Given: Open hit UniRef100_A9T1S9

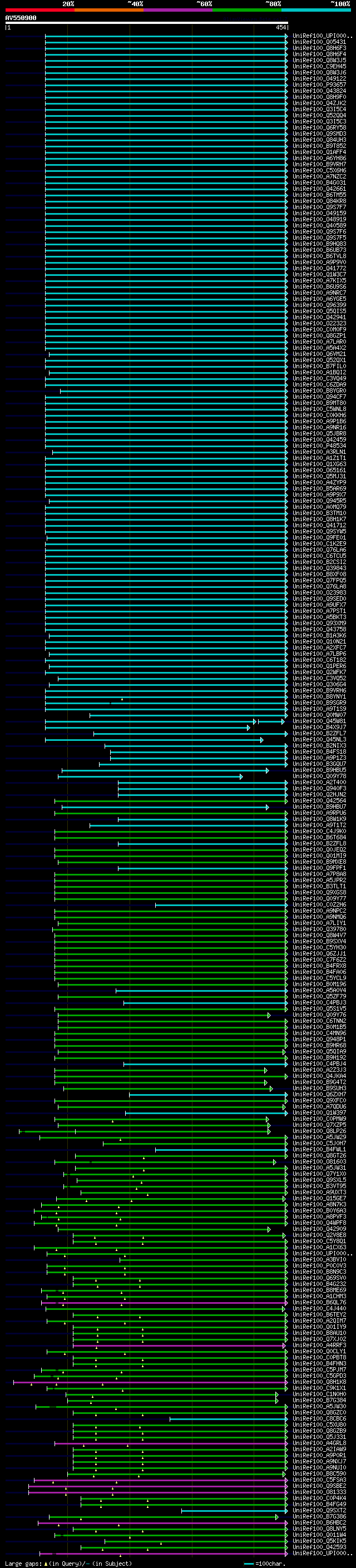Looking at the screenshot, I should 319,709.
